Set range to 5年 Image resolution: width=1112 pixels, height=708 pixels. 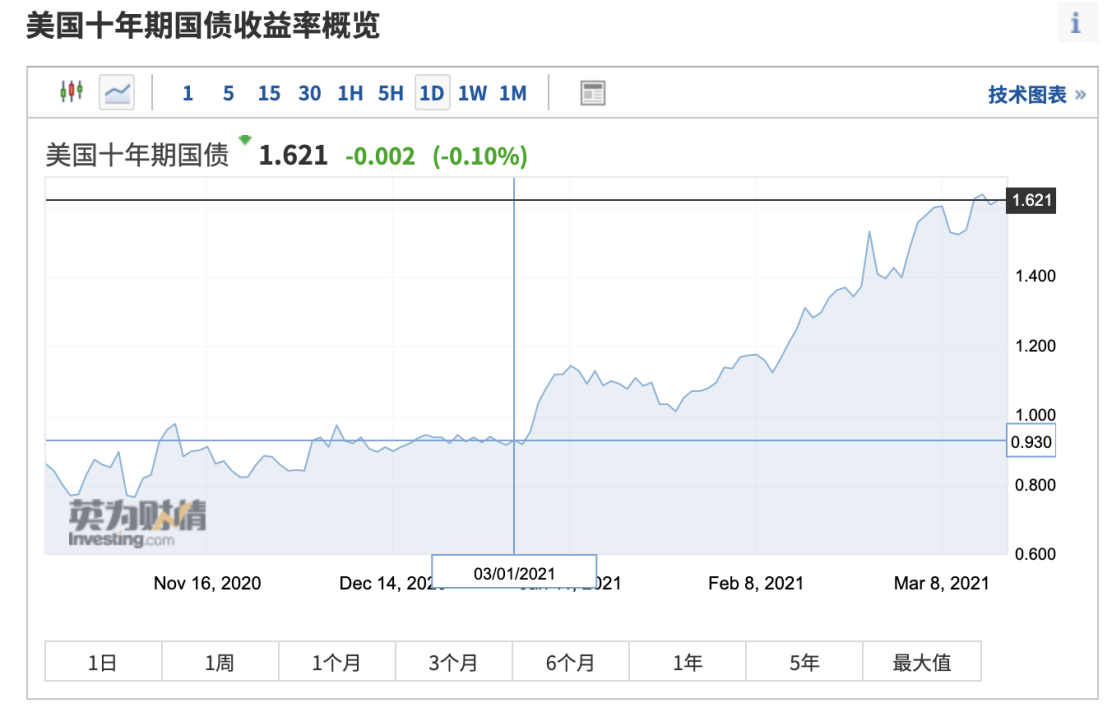804,662
